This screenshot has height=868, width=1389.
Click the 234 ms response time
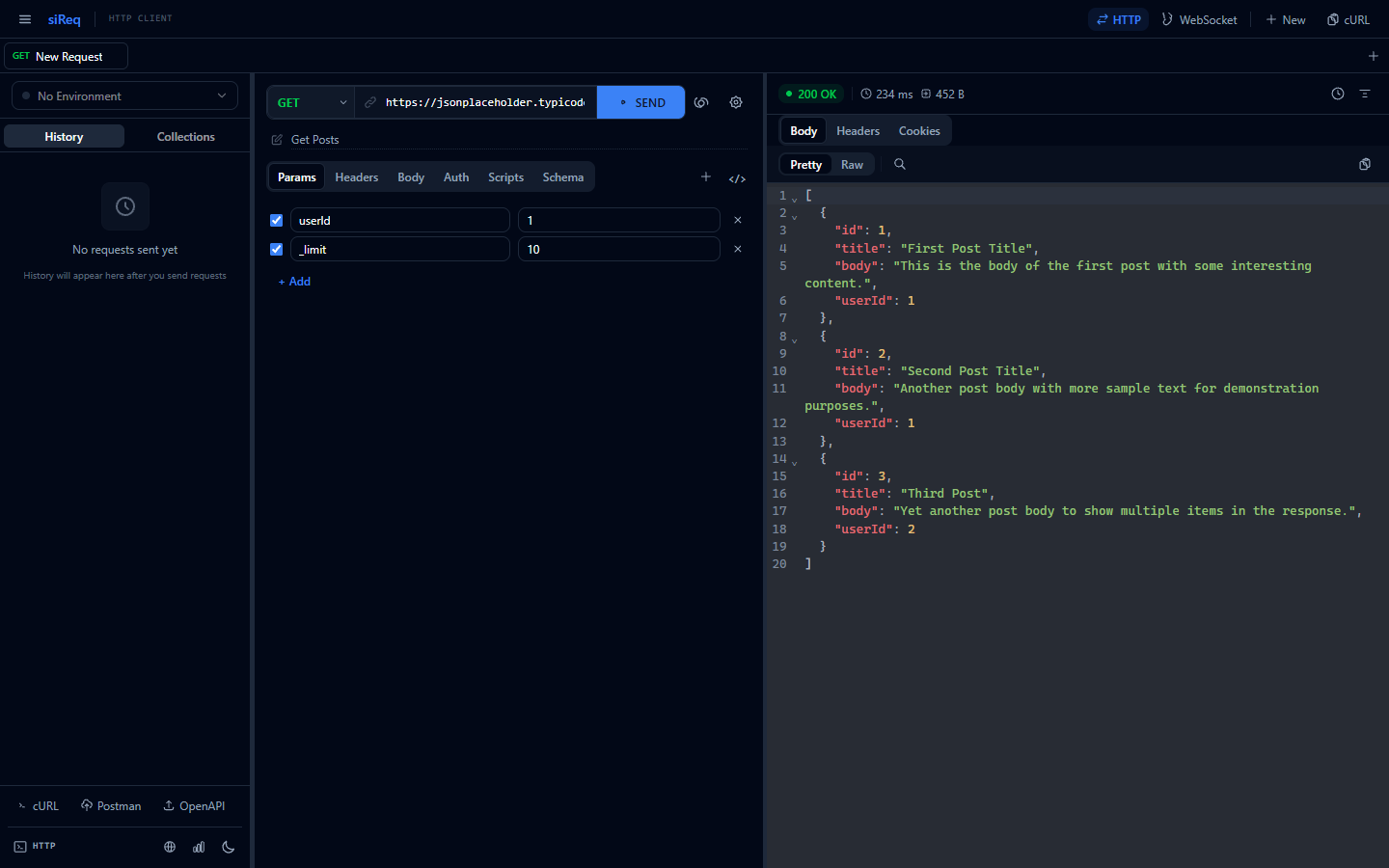pyautogui.click(x=886, y=94)
